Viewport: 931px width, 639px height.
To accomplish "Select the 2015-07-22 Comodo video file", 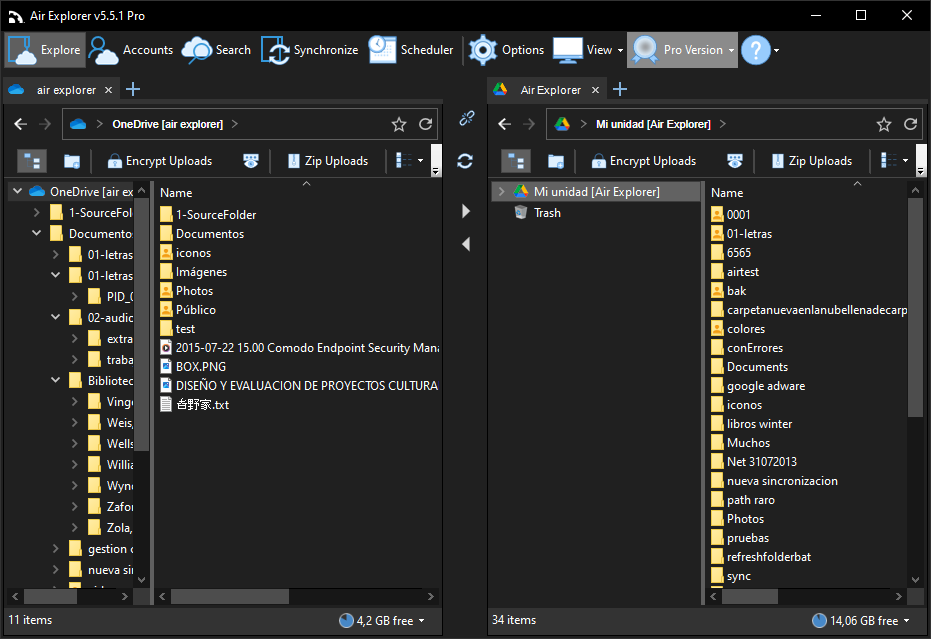I will pos(300,347).
